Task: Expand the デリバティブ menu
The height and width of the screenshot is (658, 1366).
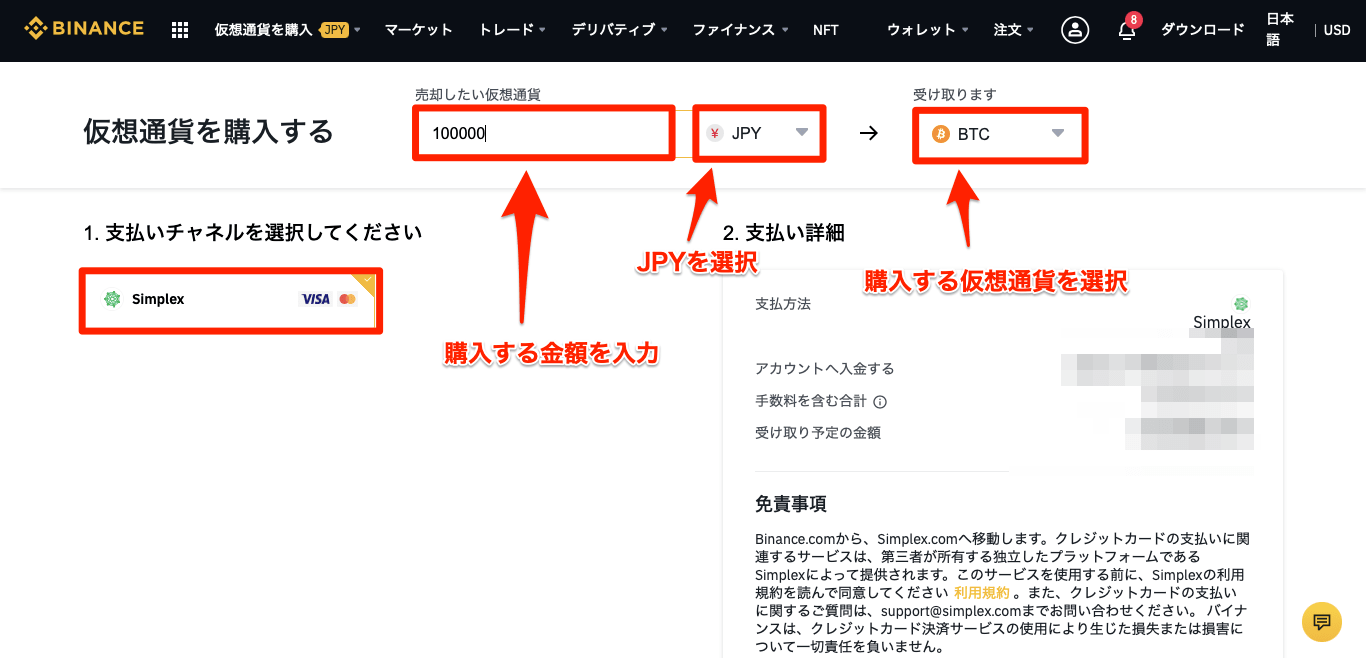Action: coord(619,30)
